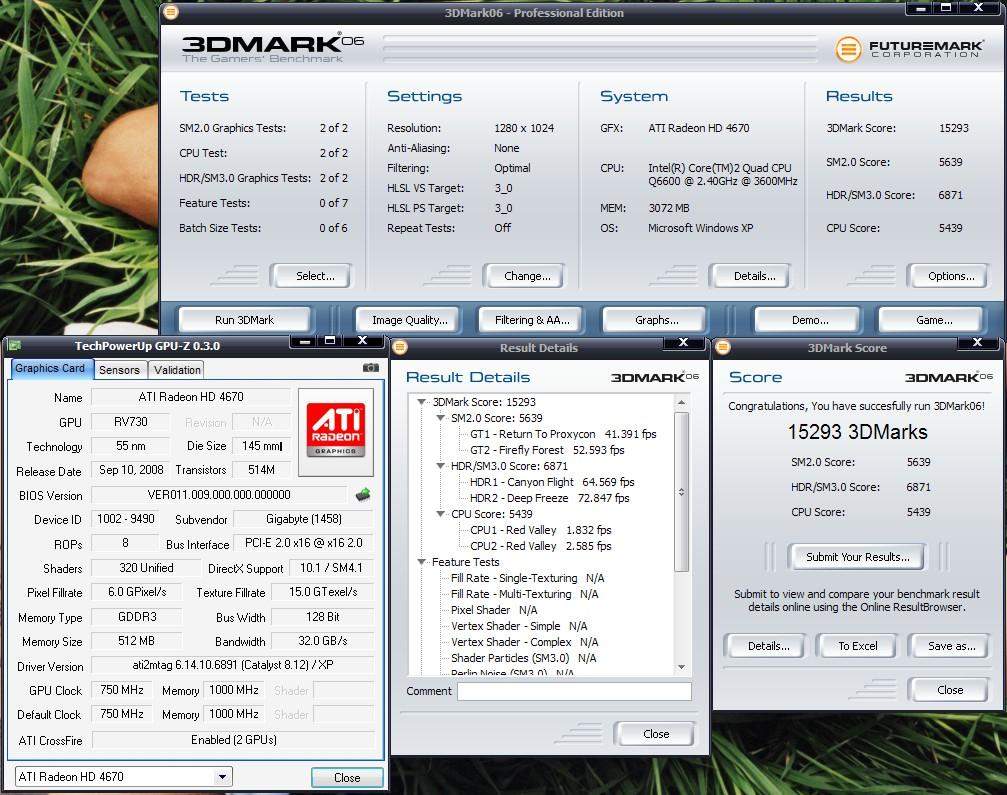
Task: Click the Result Details window orange icon
Action: point(399,347)
